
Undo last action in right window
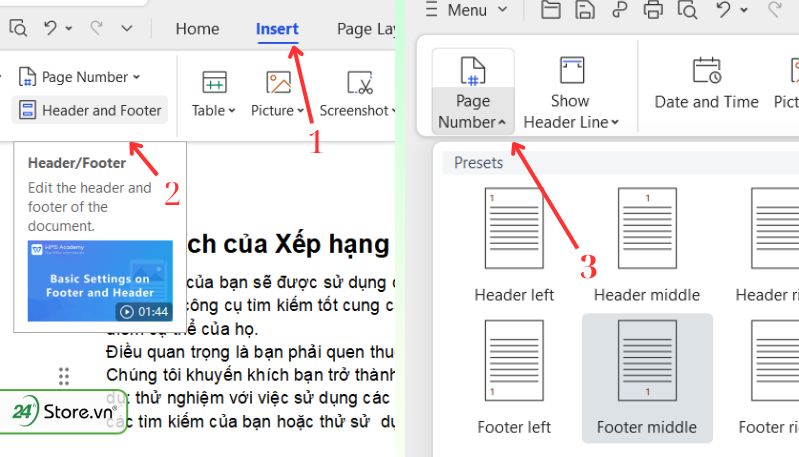tap(723, 9)
